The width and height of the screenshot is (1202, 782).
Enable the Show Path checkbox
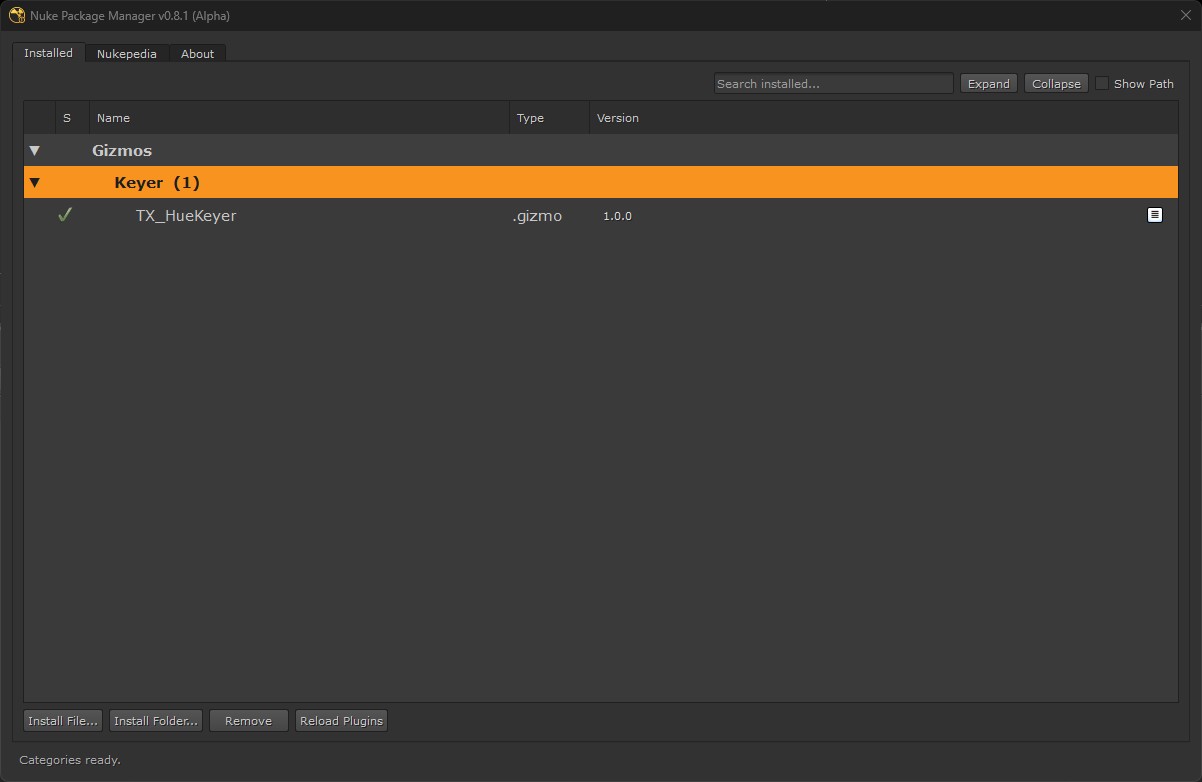pos(1102,84)
